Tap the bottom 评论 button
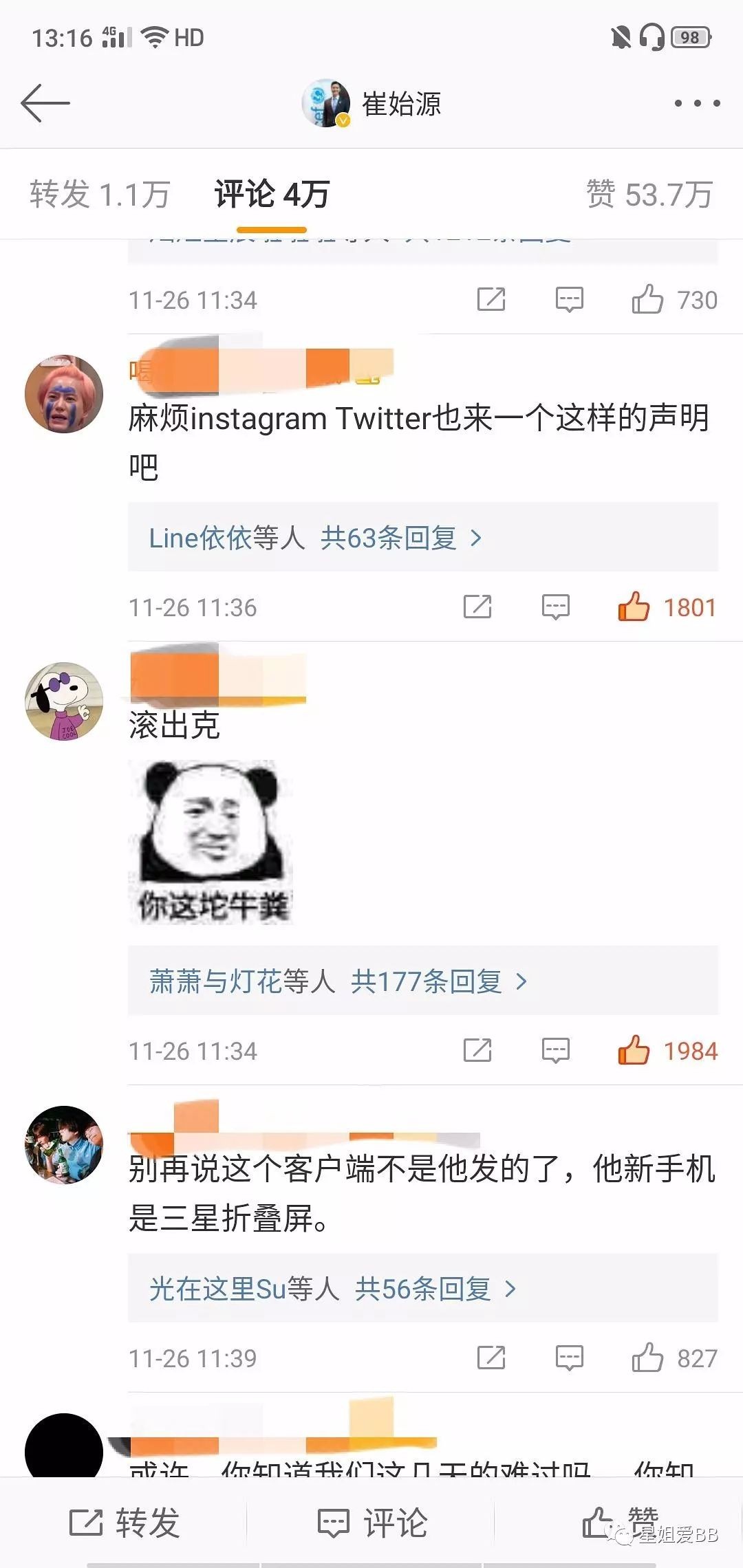 click(372, 1522)
